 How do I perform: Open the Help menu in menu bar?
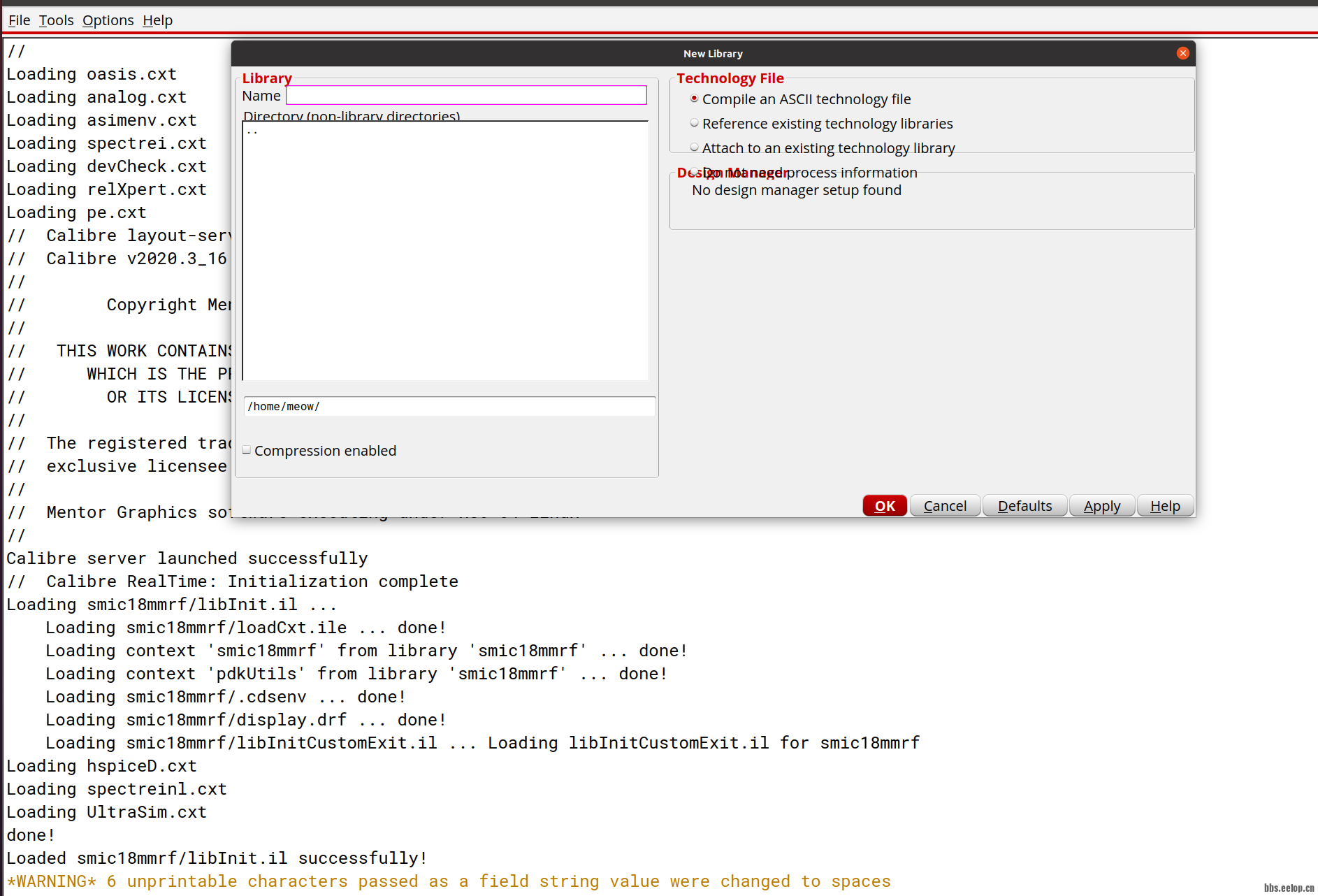pos(157,20)
